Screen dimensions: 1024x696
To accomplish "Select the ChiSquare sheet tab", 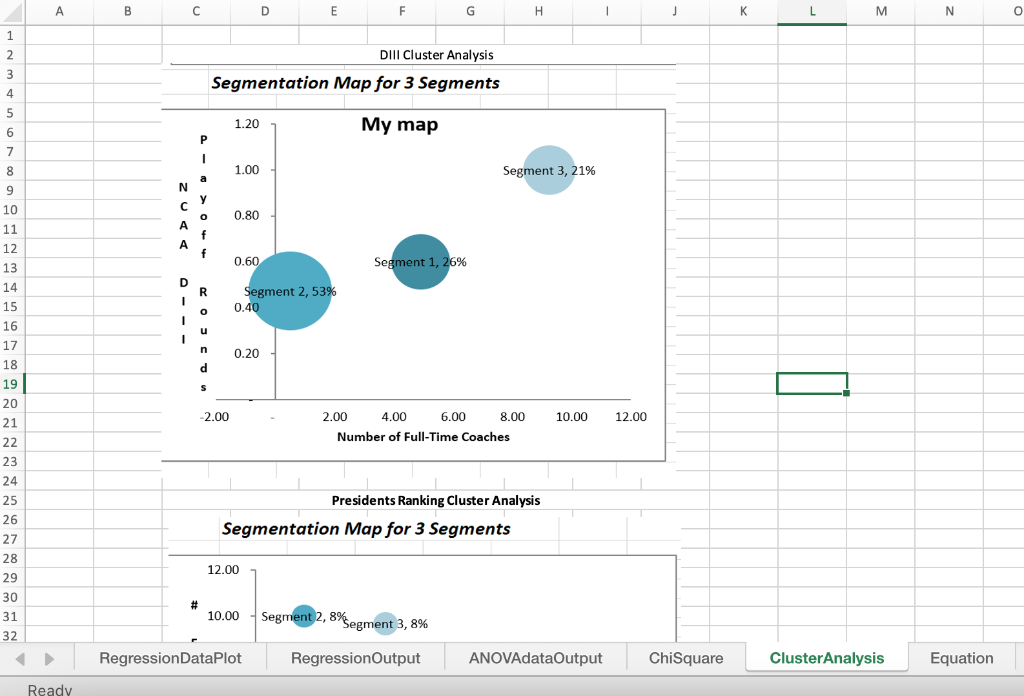I will click(x=685, y=658).
